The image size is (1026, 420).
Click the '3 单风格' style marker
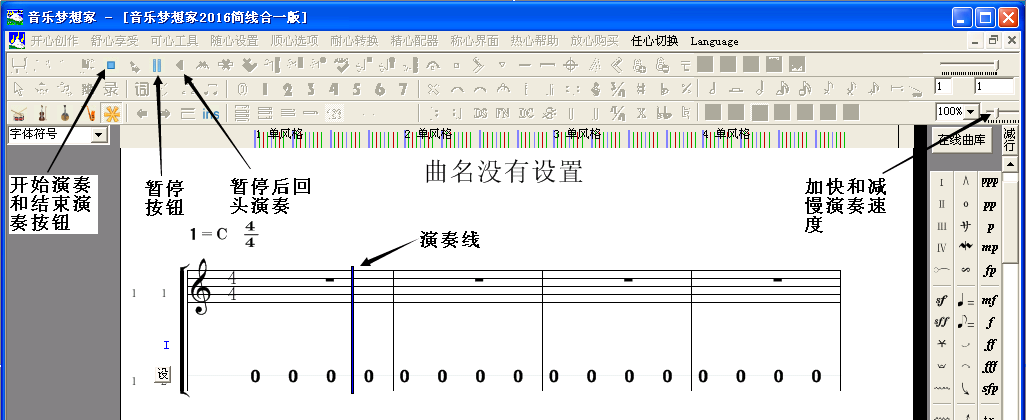pos(577,134)
